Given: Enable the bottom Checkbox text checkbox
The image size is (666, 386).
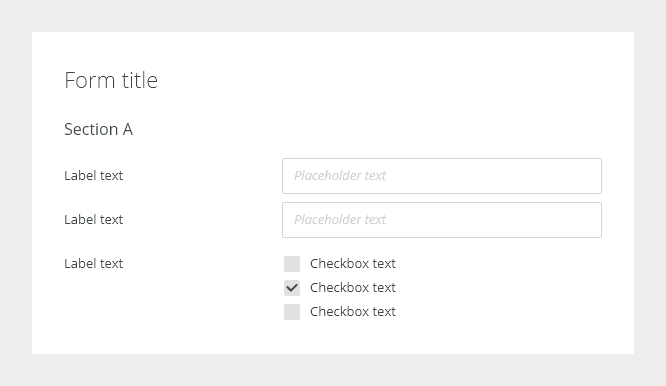Looking at the screenshot, I should click(x=292, y=312).
